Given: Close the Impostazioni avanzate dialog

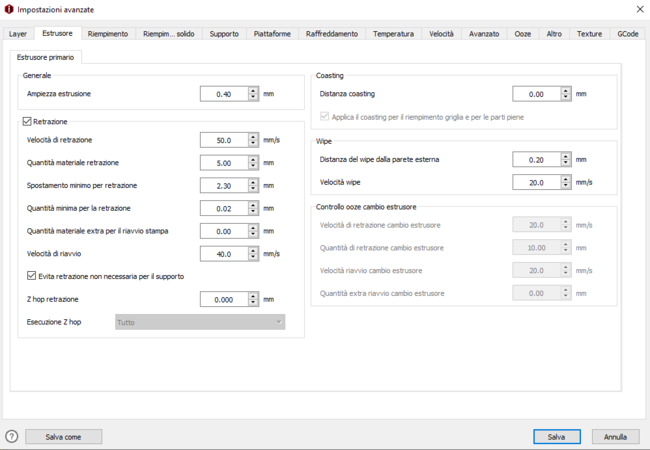Looking at the screenshot, I should coord(640,9).
